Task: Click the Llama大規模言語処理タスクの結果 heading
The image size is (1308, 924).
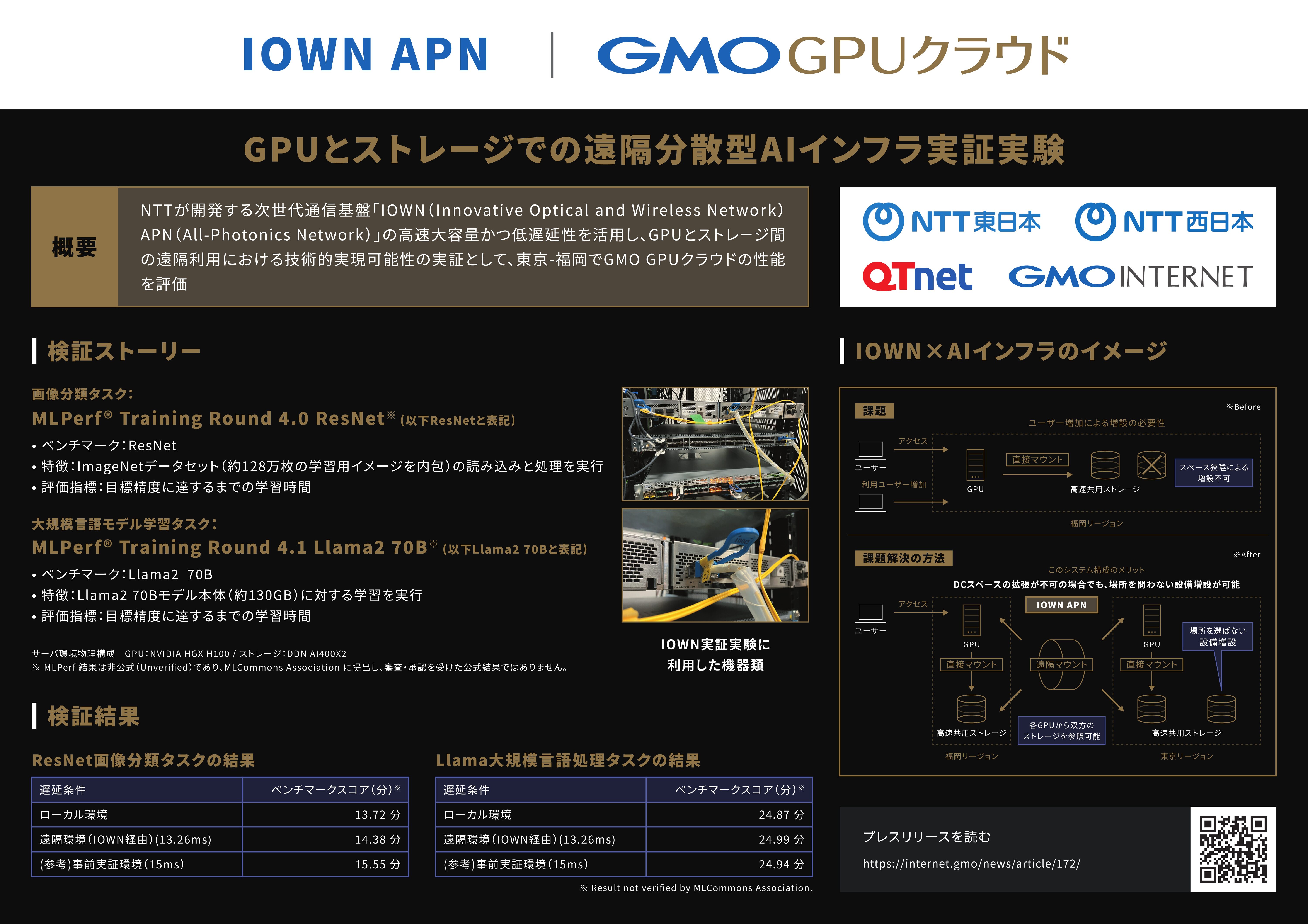Action: coord(568,760)
